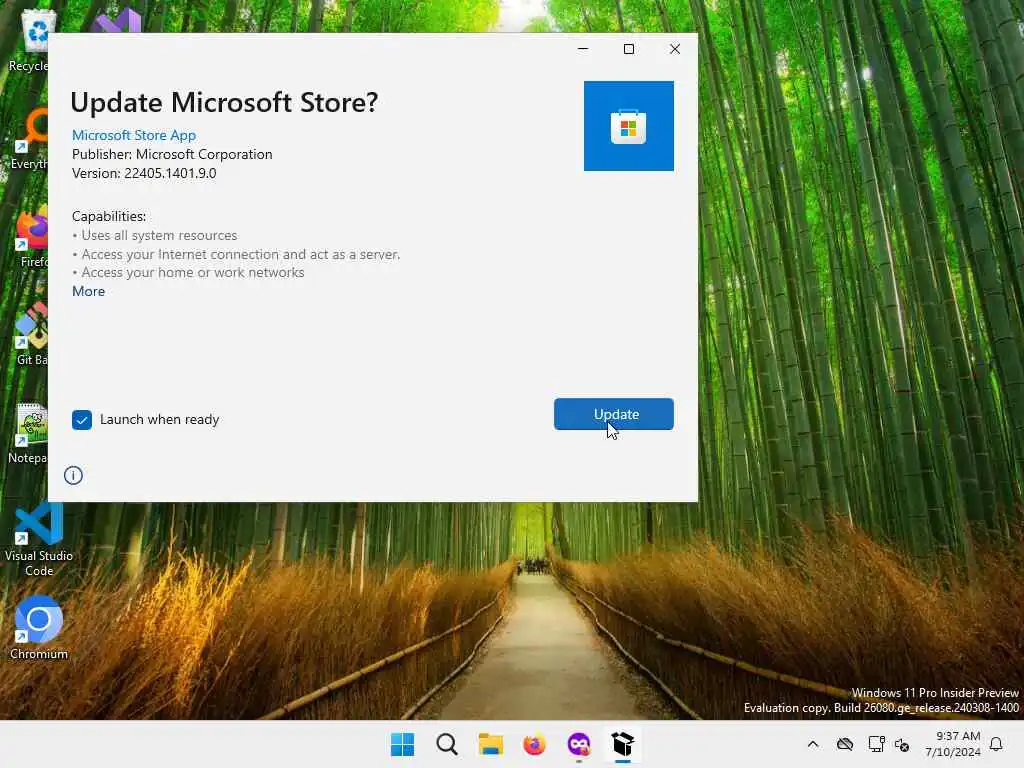1024x768 pixels.
Task: Click the Update button
Action: coord(613,414)
